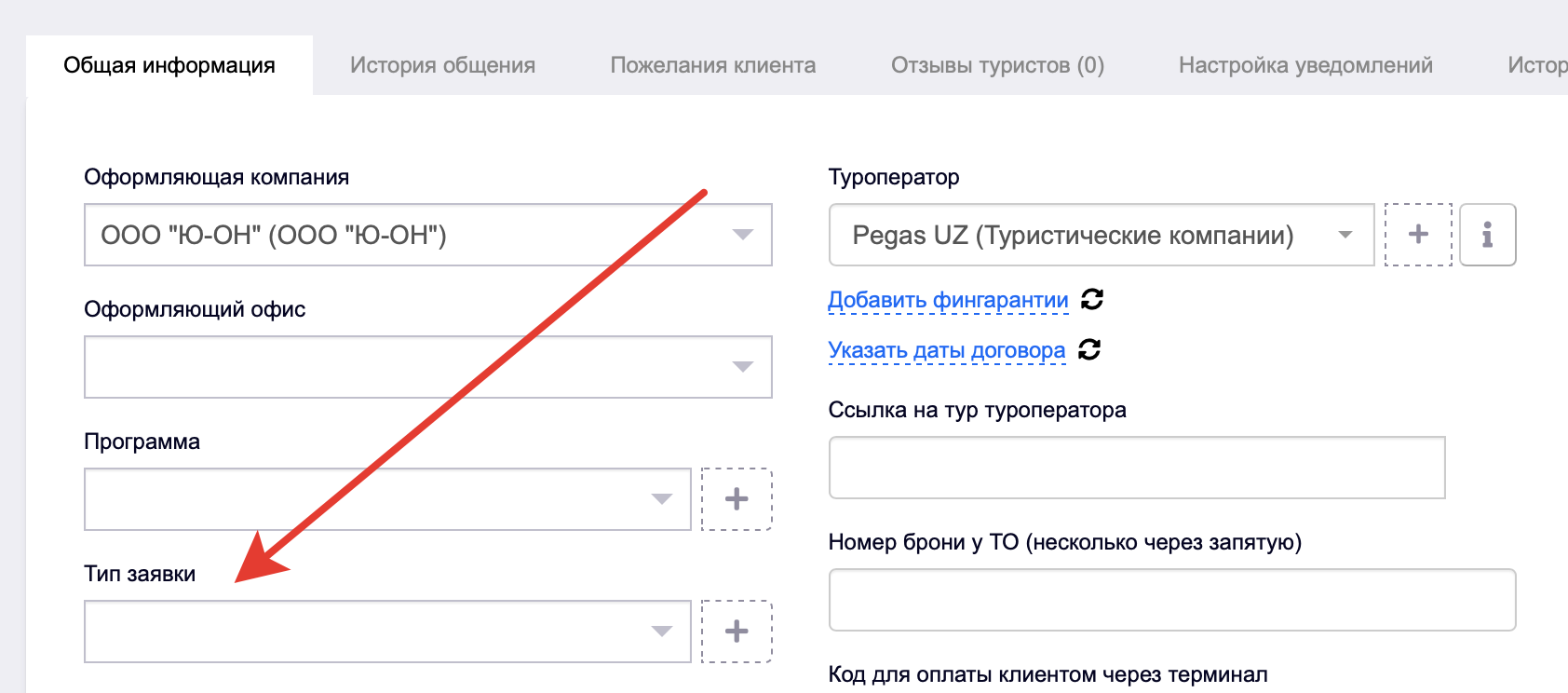Open Отзывы туристов (0) tab
The height and width of the screenshot is (693, 1568).
coord(997,65)
